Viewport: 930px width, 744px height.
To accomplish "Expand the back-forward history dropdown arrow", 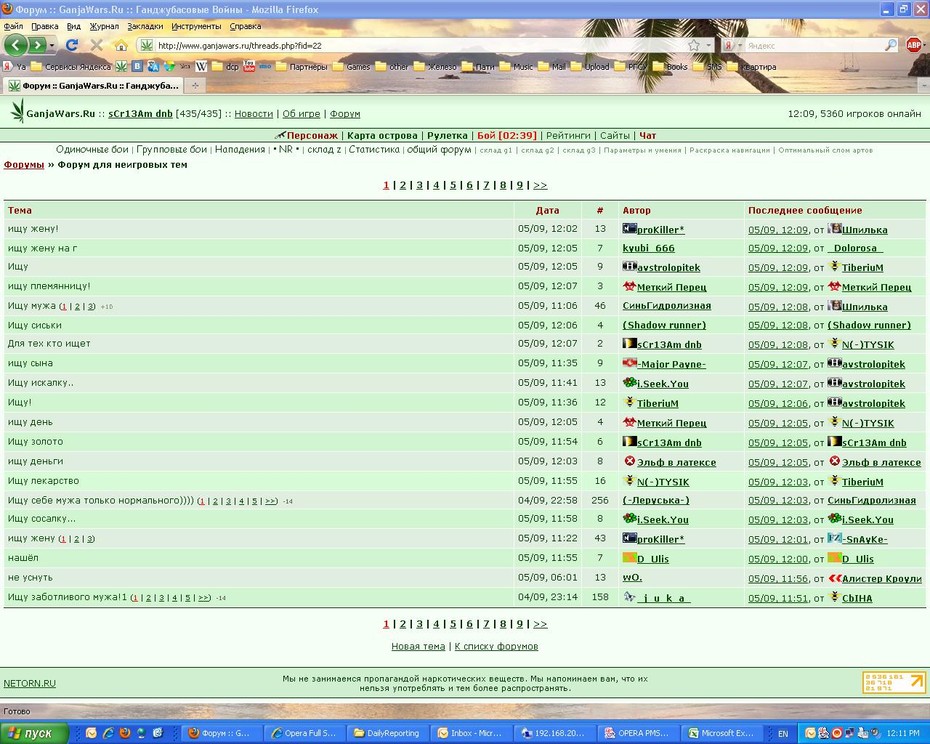I will [x=52, y=45].
